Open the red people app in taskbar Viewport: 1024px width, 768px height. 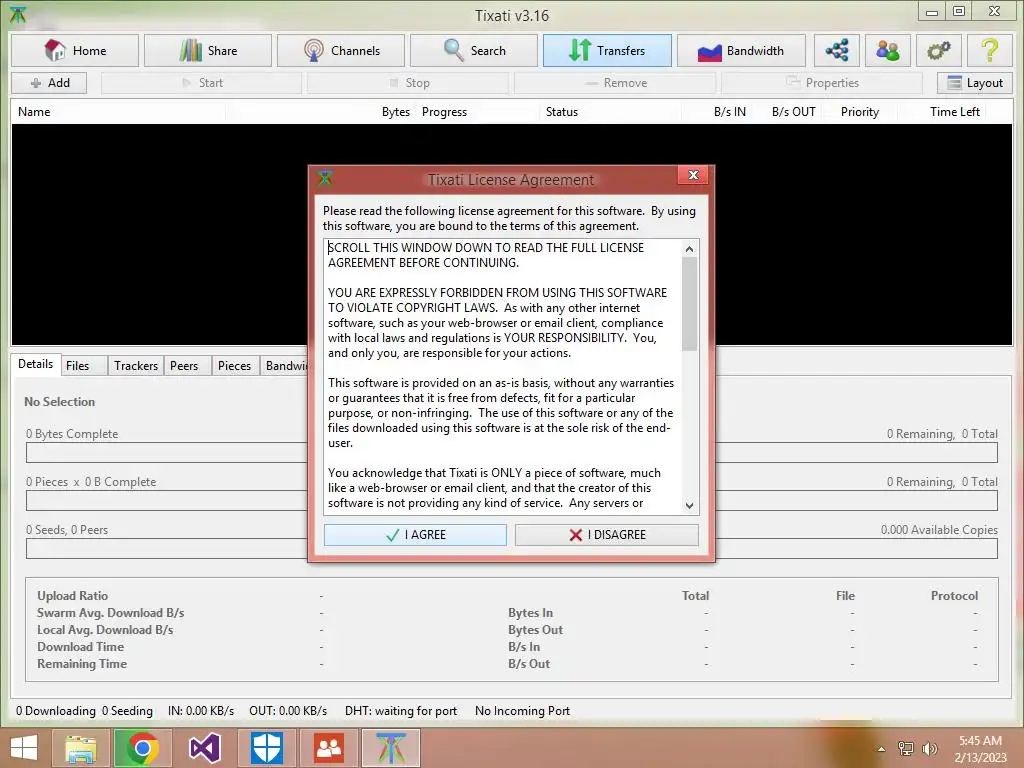pos(328,748)
